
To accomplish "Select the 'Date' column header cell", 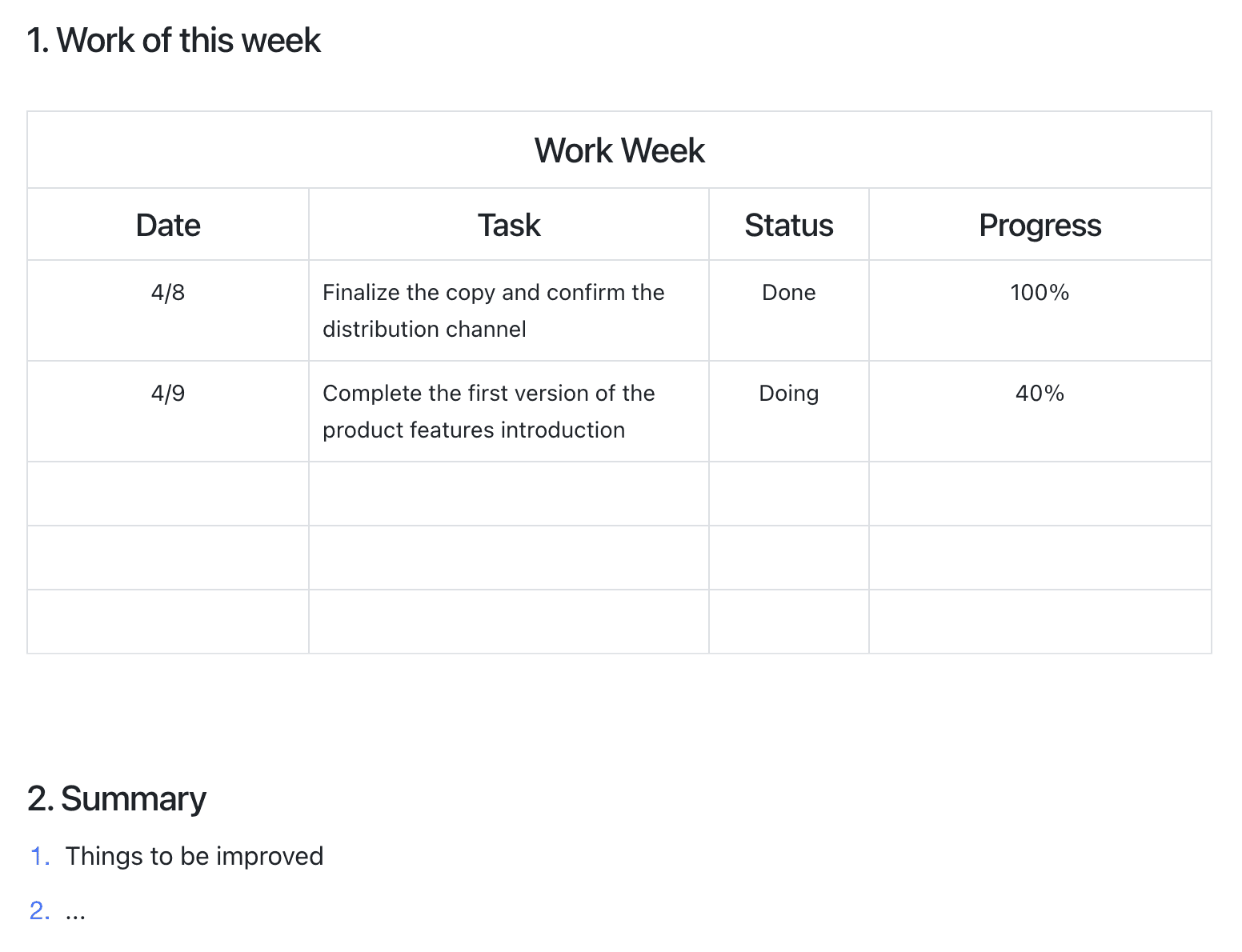I will pyautogui.click(x=168, y=226).
